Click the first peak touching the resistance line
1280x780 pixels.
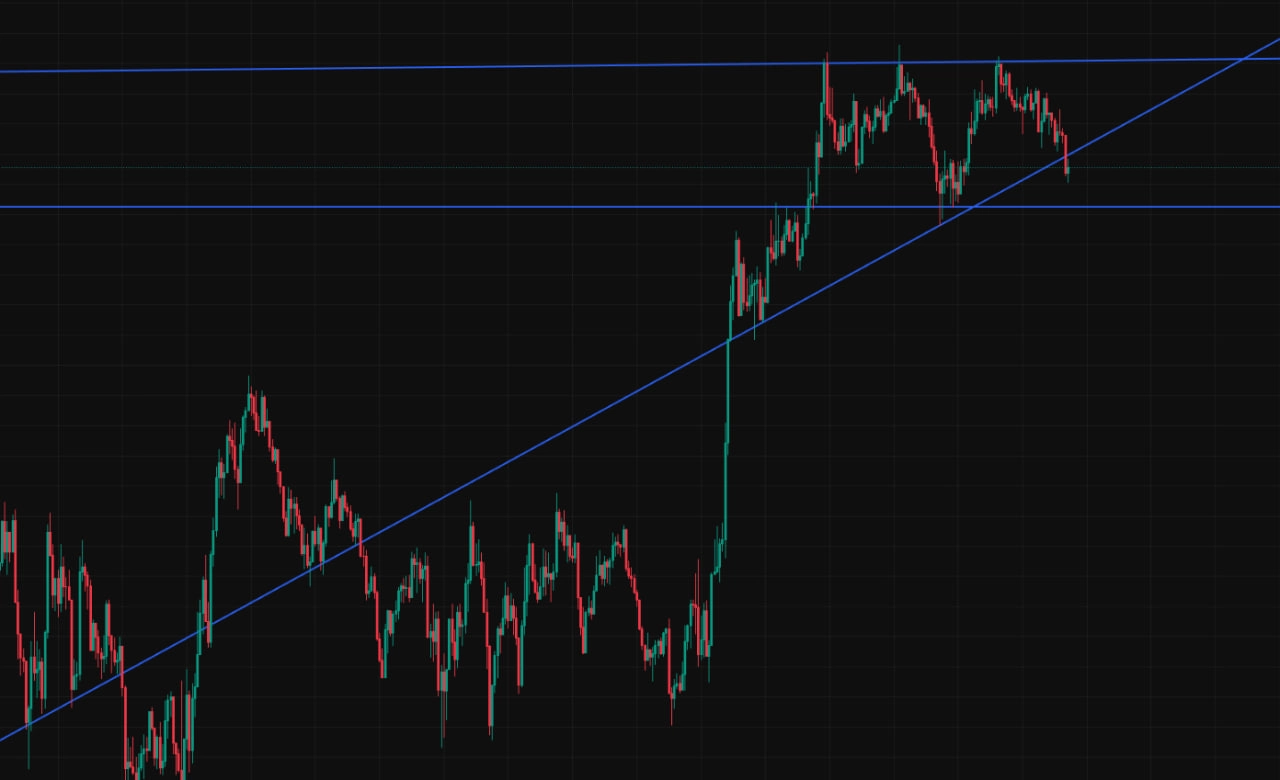pos(826,63)
